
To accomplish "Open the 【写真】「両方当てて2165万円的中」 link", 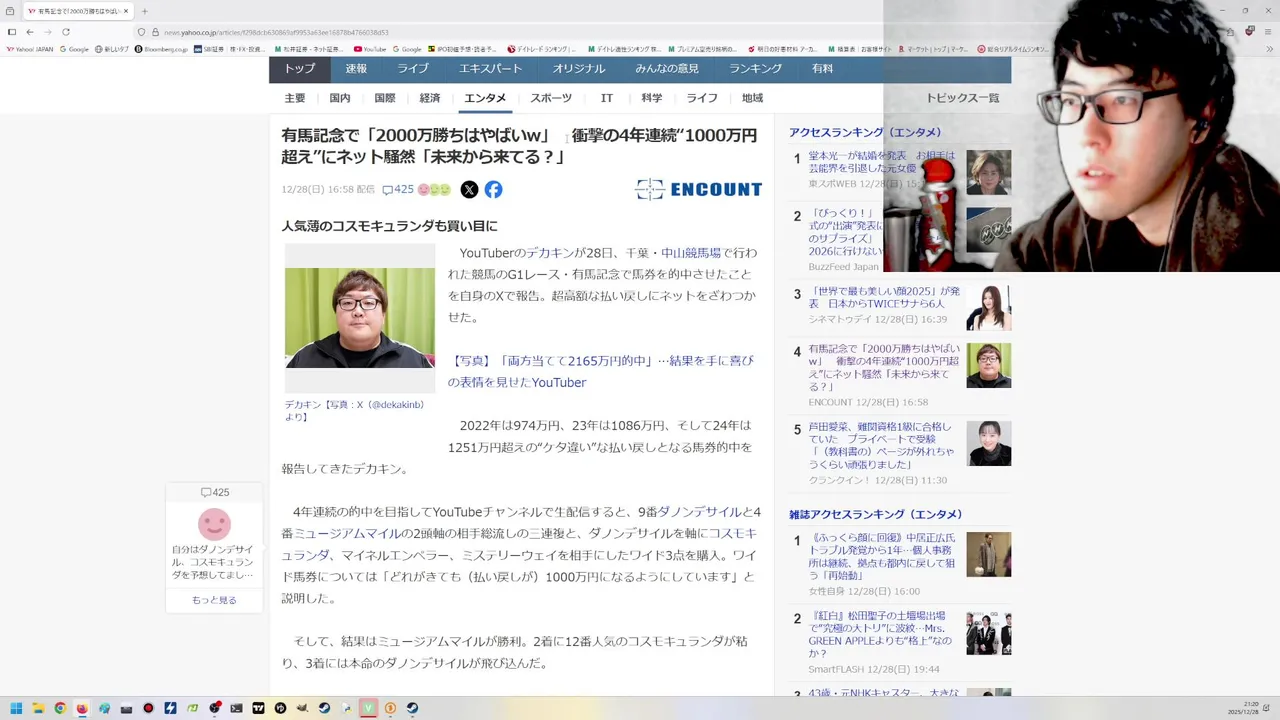I will pyautogui.click(x=600, y=372).
